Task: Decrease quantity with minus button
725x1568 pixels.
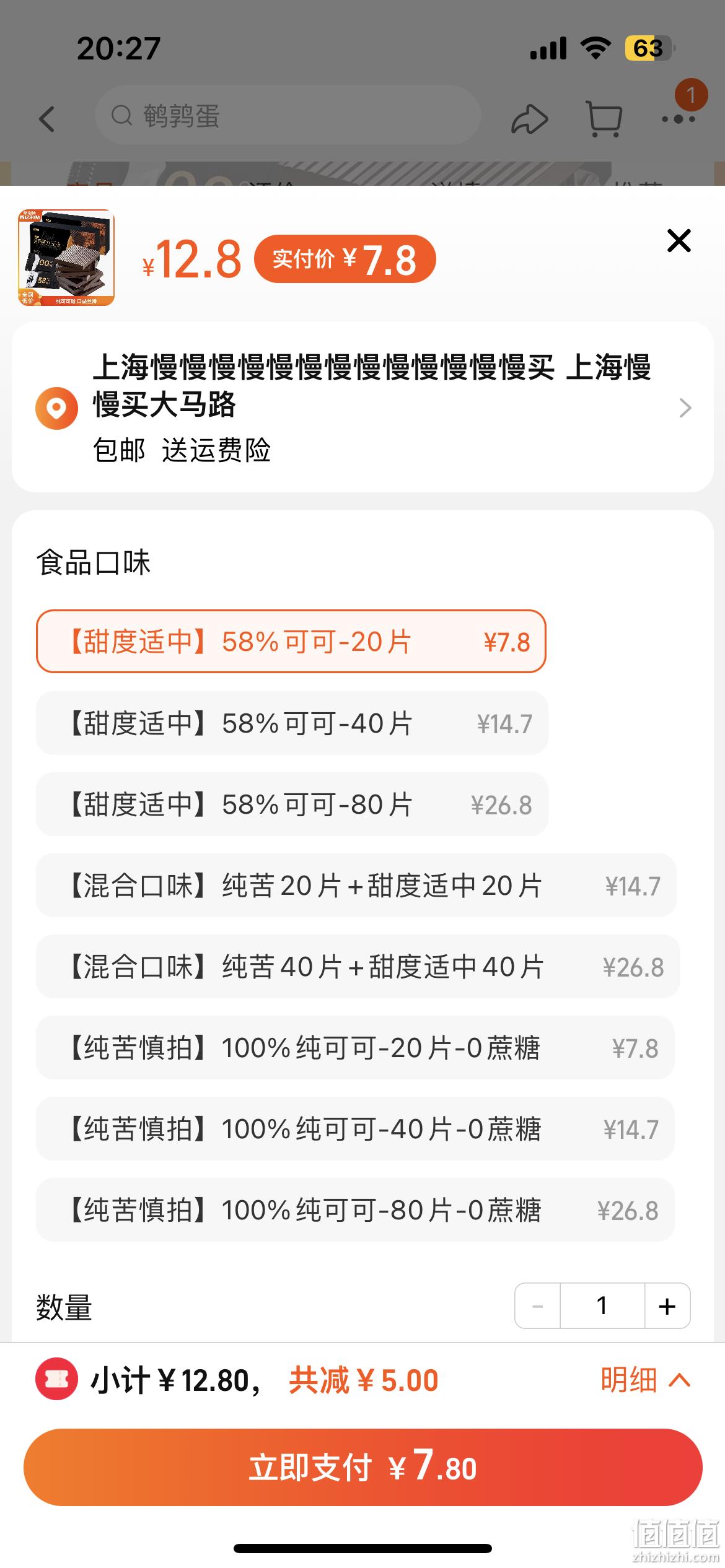Action: pos(537,1305)
